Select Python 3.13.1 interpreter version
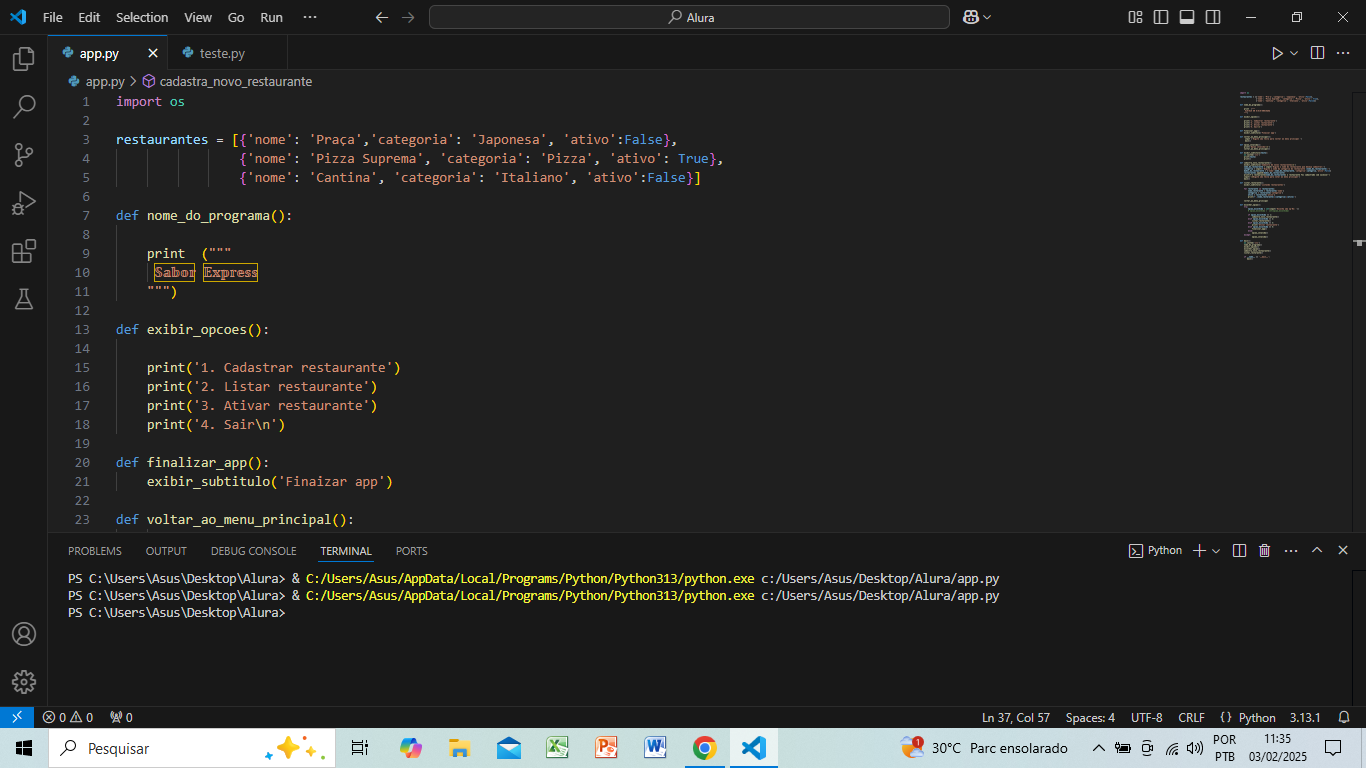Screen dimensions: 1366x768 click(x=1305, y=717)
